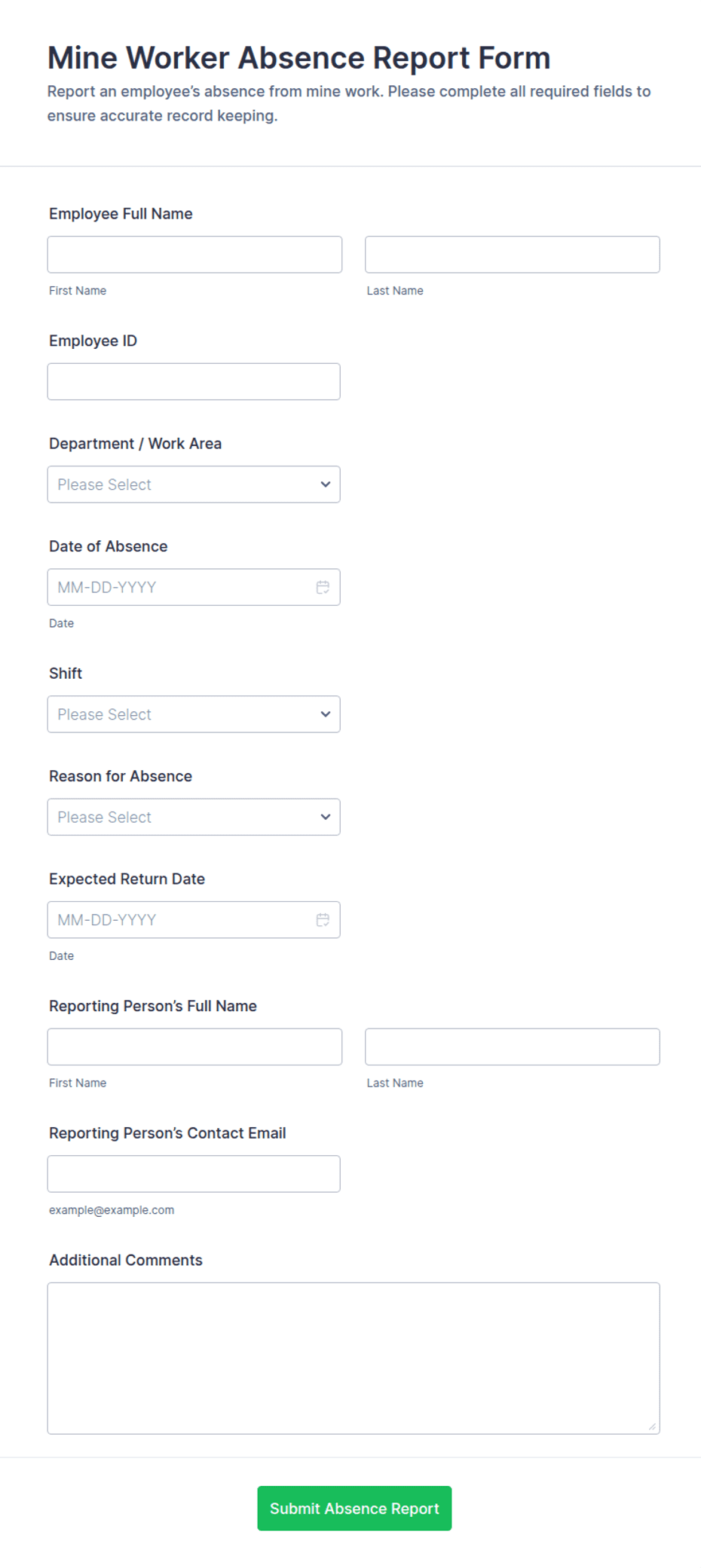This screenshot has height=1568, width=701.
Task: Click the Date of Absence text field
Action: [x=181, y=587]
